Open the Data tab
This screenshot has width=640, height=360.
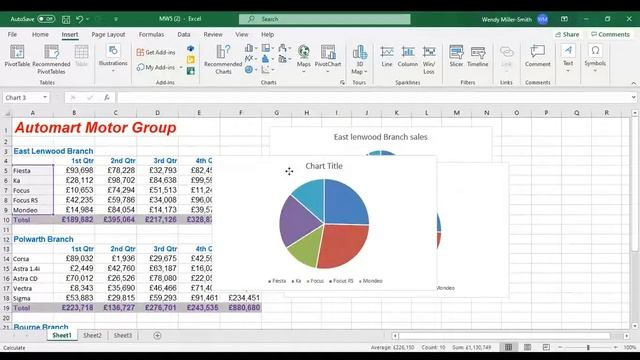pos(184,35)
